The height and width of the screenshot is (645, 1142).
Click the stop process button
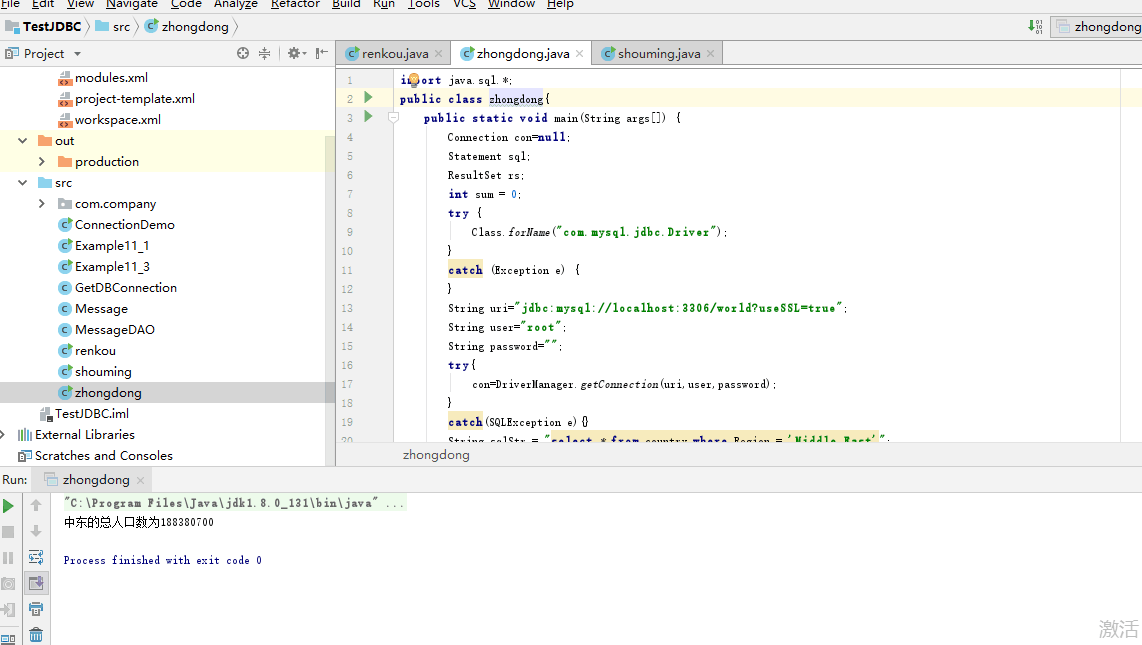(8, 532)
